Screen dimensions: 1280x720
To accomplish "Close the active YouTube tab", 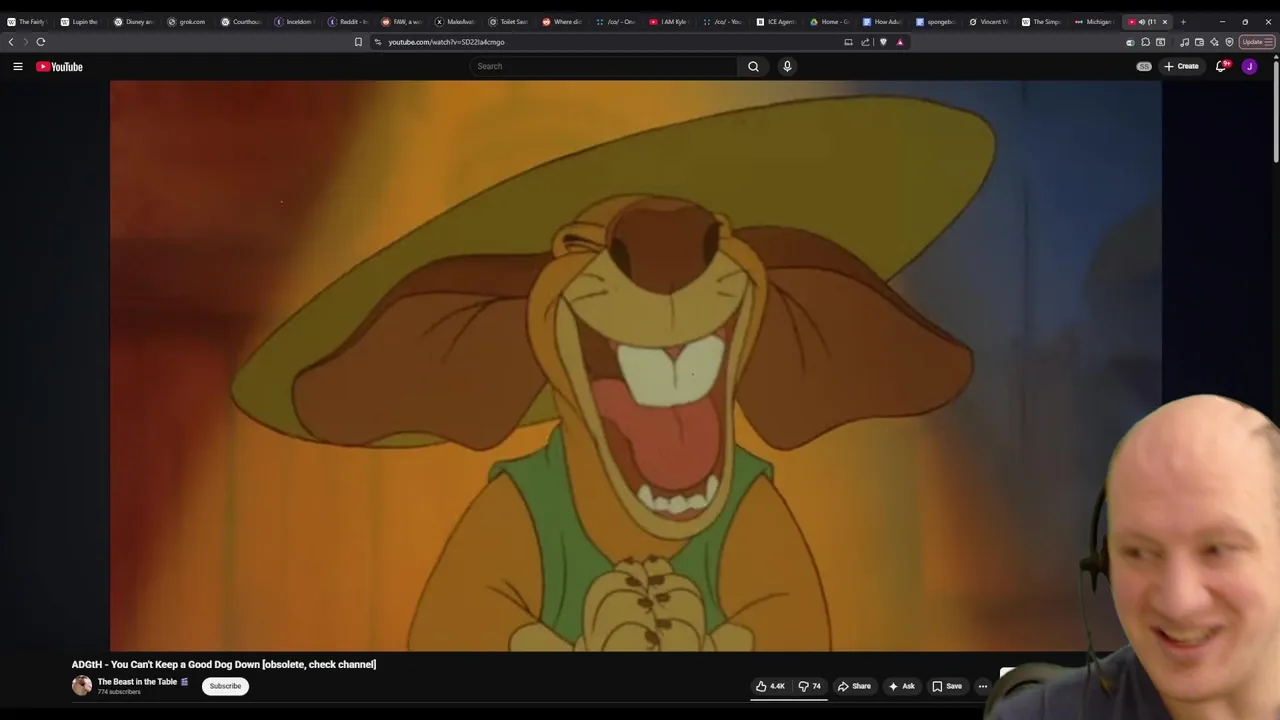I will click(1164, 21).
